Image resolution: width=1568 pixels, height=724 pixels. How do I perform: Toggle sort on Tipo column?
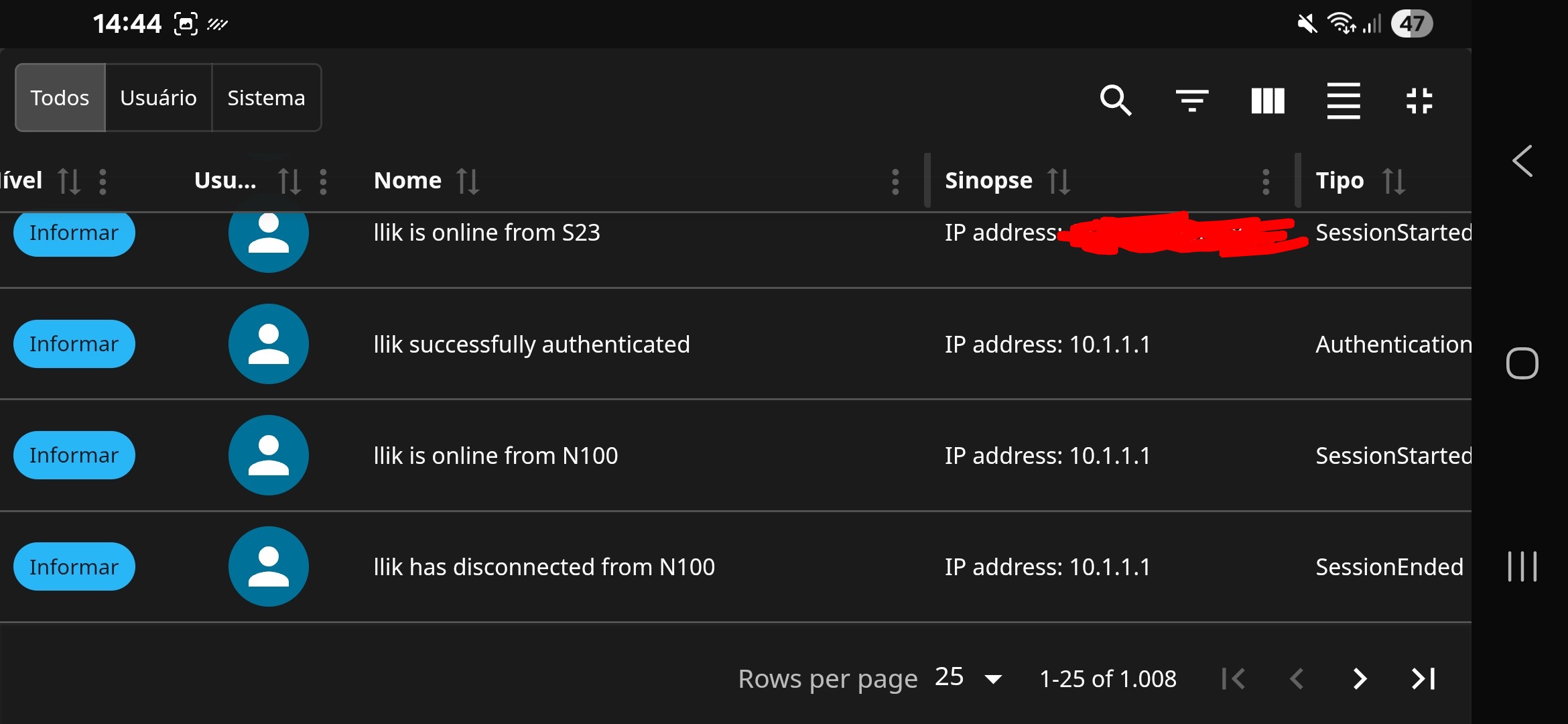1394,181
